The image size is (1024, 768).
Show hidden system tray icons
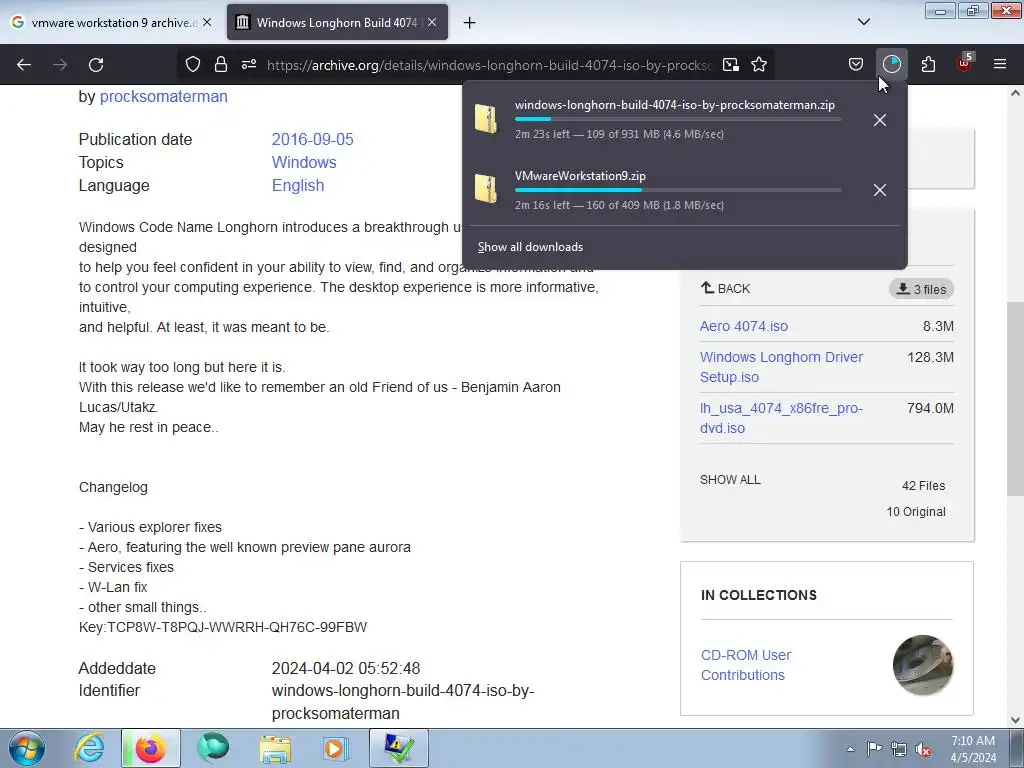point(850,749)
